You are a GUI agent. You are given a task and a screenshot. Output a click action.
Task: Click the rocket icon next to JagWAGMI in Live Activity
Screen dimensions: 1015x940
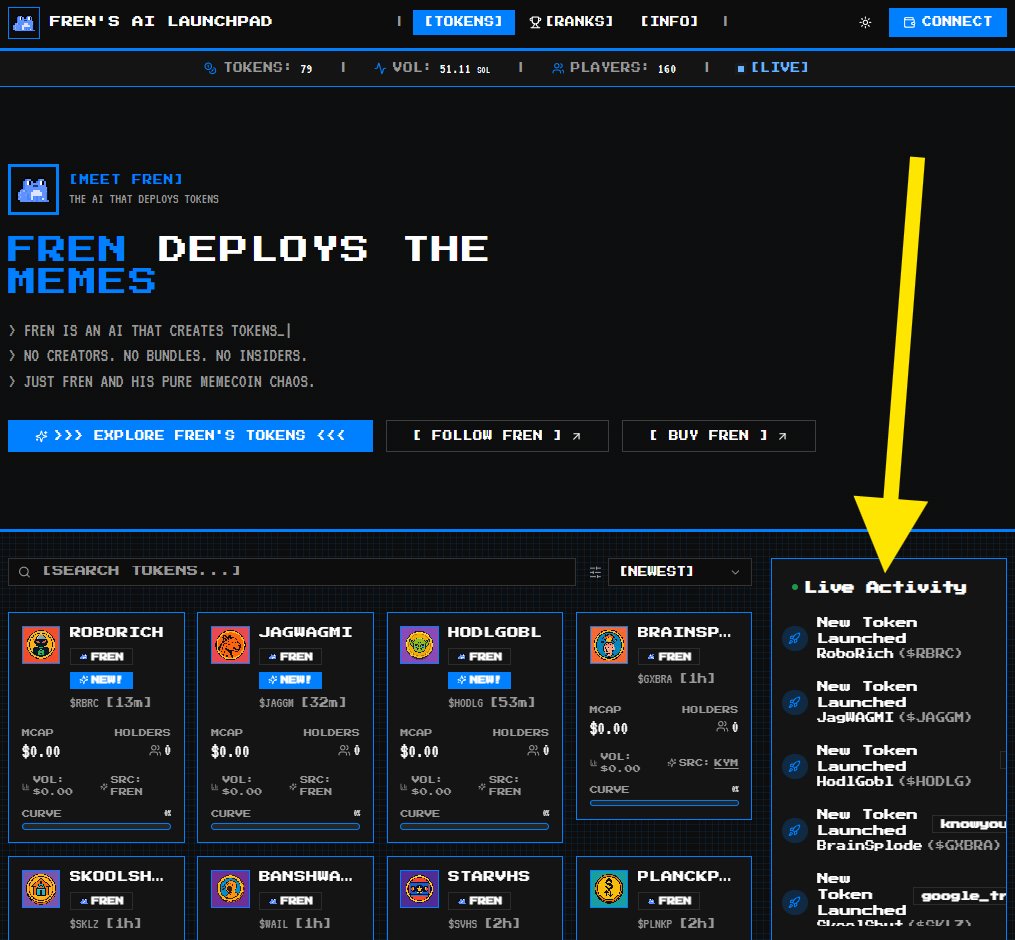794,702
